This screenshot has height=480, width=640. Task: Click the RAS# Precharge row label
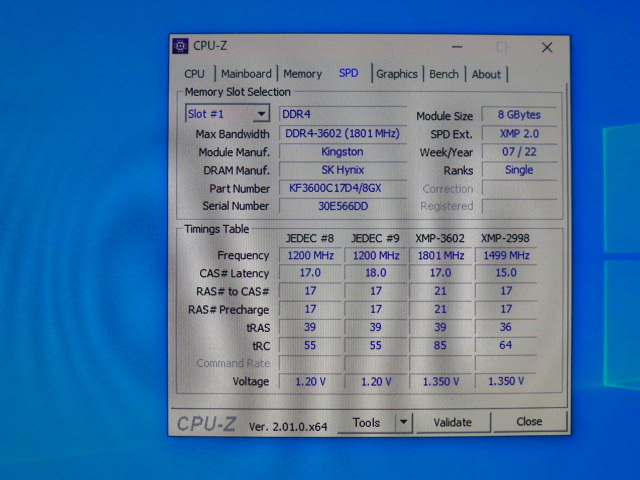click(229, 310)
